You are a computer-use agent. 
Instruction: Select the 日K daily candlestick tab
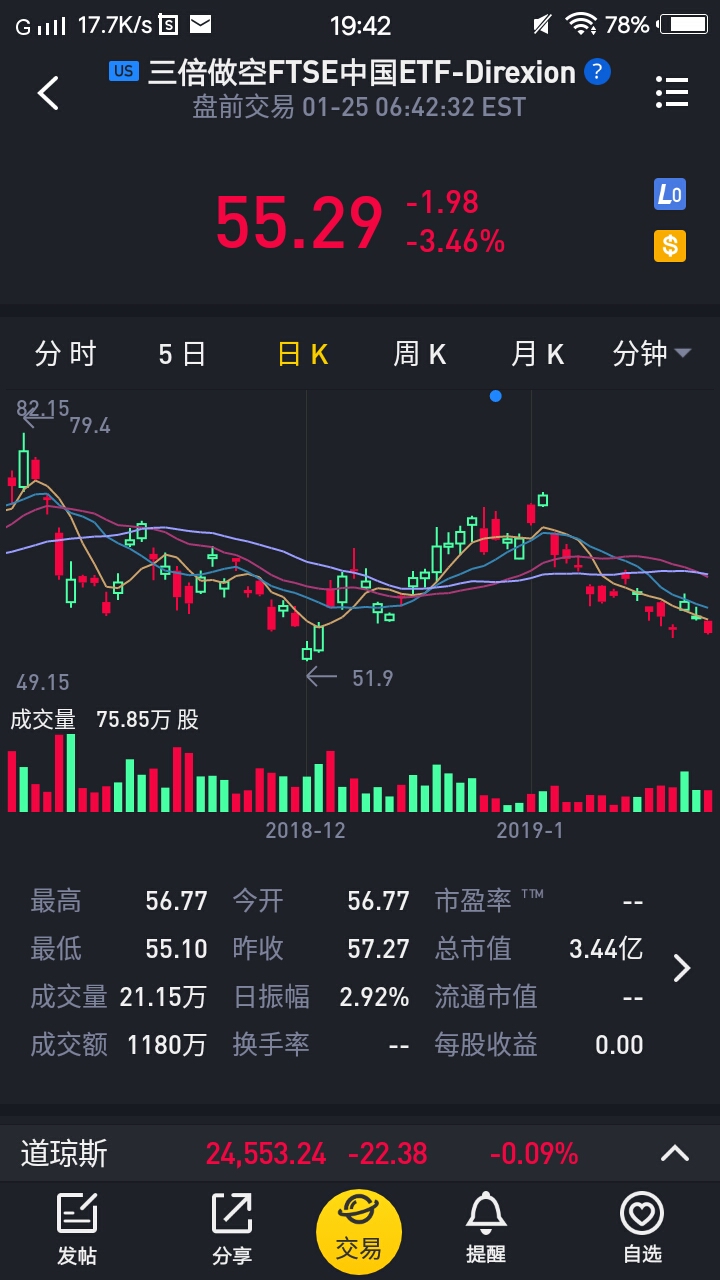point(303,354)
